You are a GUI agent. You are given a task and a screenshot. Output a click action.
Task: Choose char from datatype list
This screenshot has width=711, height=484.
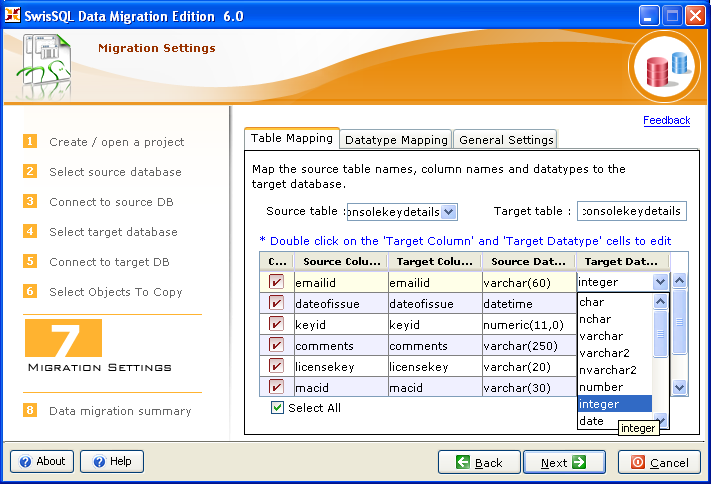tap(615, 302)
